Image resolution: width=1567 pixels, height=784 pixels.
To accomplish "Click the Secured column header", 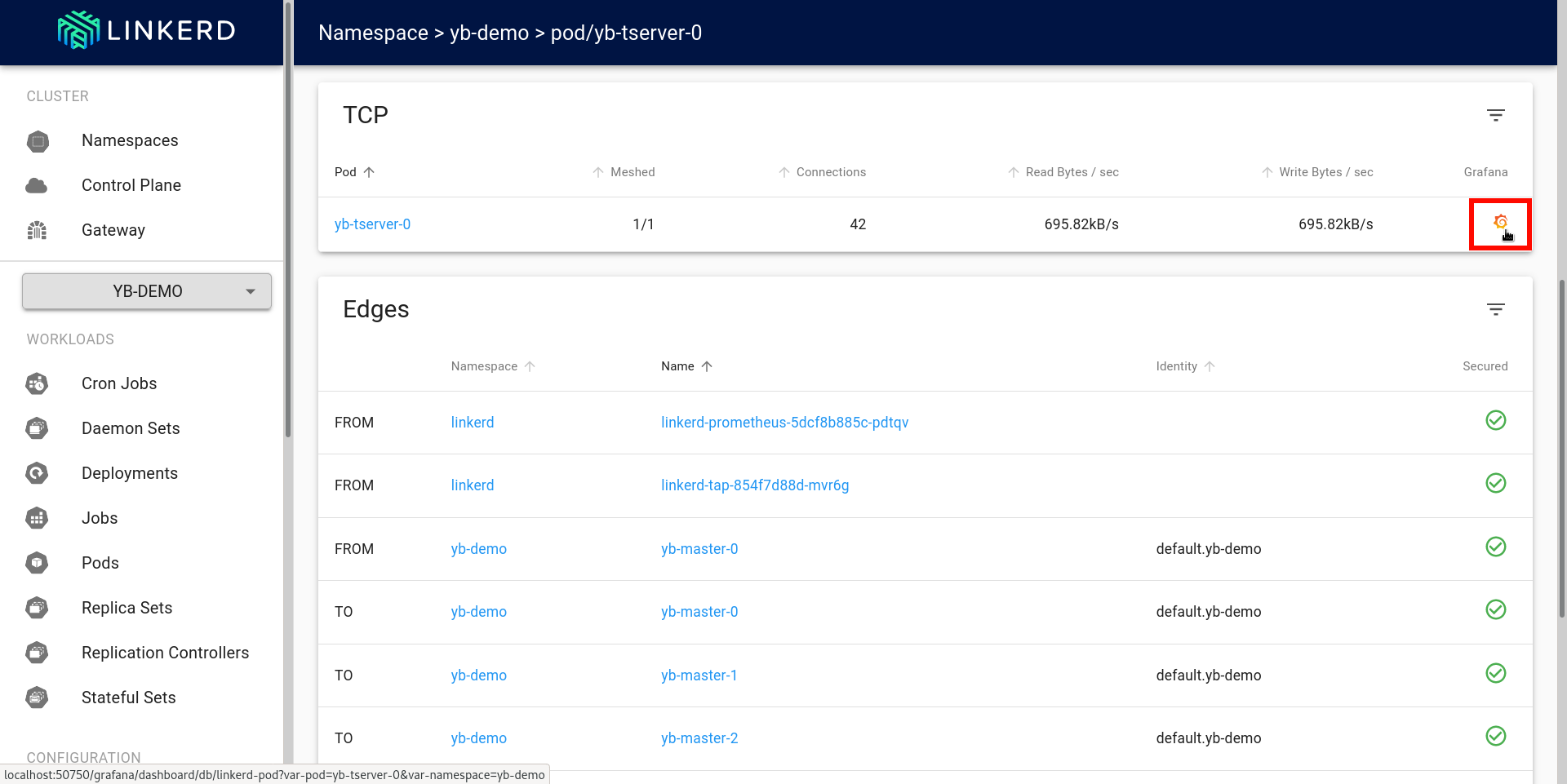I will pos(1485,366).
